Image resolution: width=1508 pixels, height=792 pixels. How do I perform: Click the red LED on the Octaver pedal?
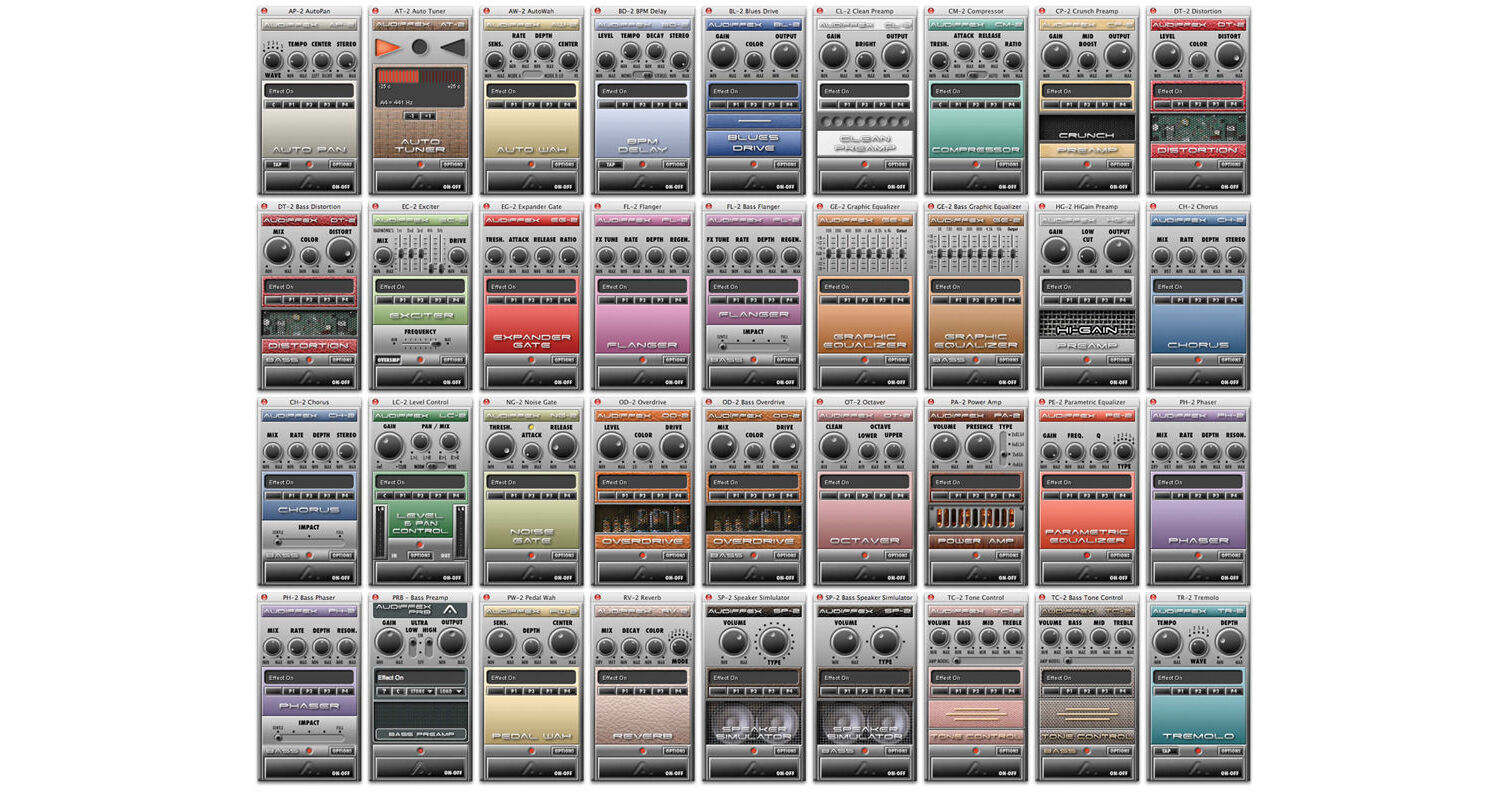tap(864, 555)
